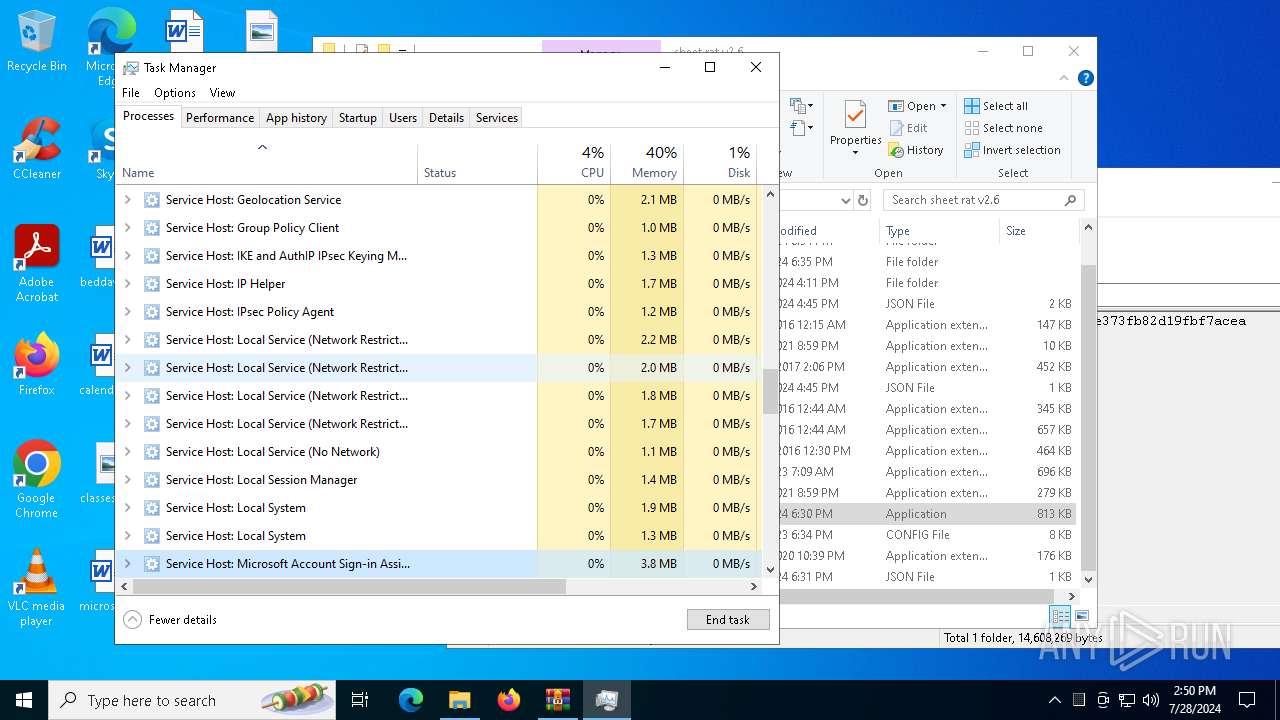The height and width of the screenshot is (720, 1280).
Task: Collapse the Explorer ribbon chevron
Action: (x=1065, y=78)
